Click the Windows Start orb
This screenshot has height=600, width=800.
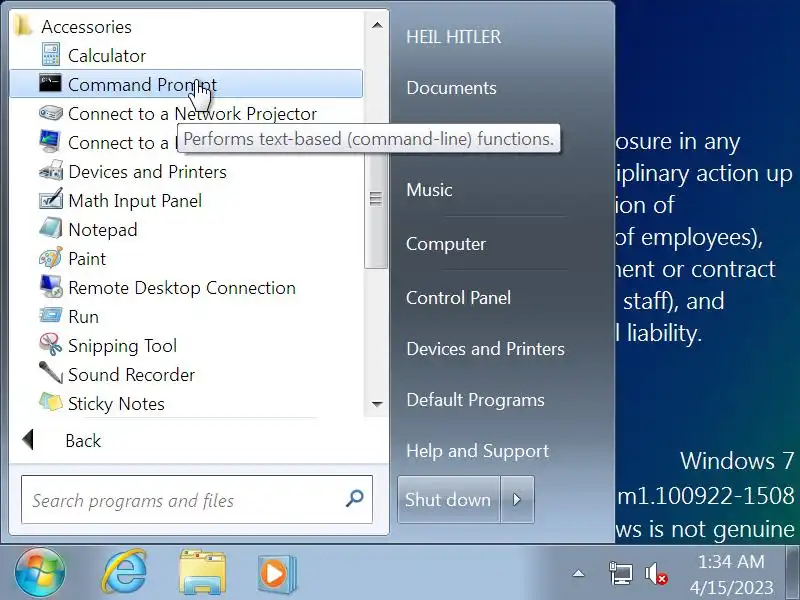point(40,572)
